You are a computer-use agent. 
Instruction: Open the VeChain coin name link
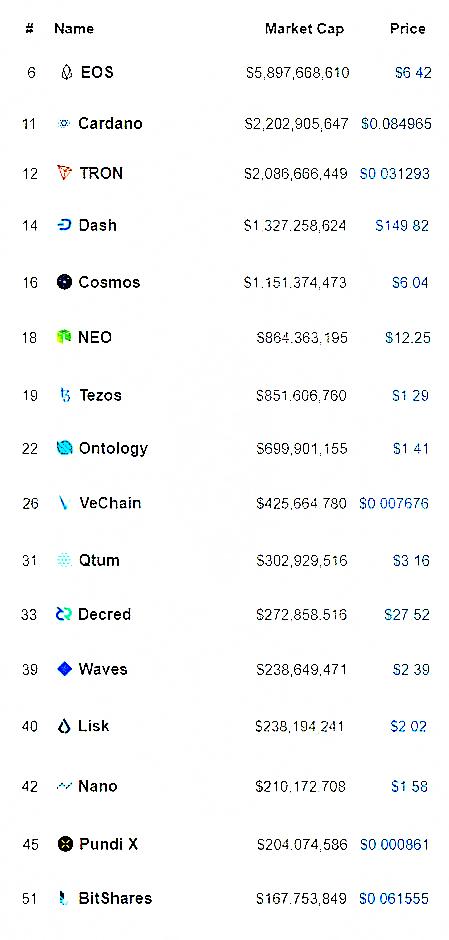[x=110, y=502]
